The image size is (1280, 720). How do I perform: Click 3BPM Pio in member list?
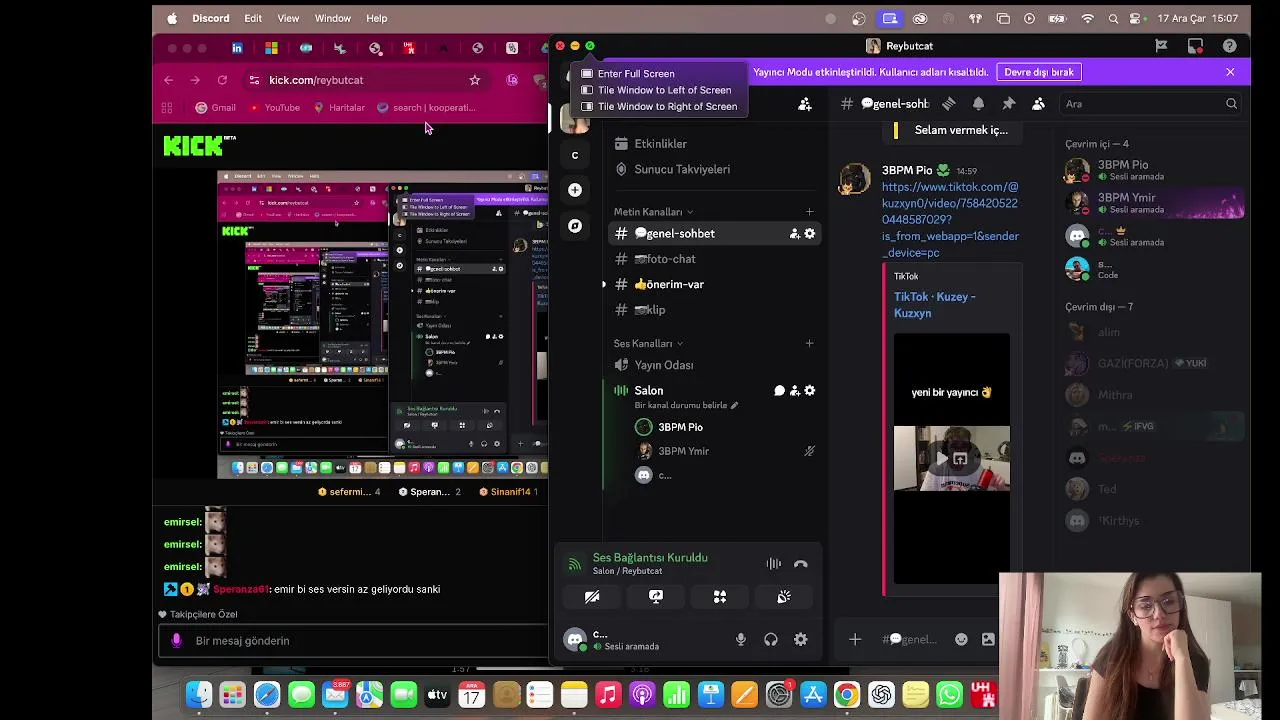click(x=1123, y=165)
